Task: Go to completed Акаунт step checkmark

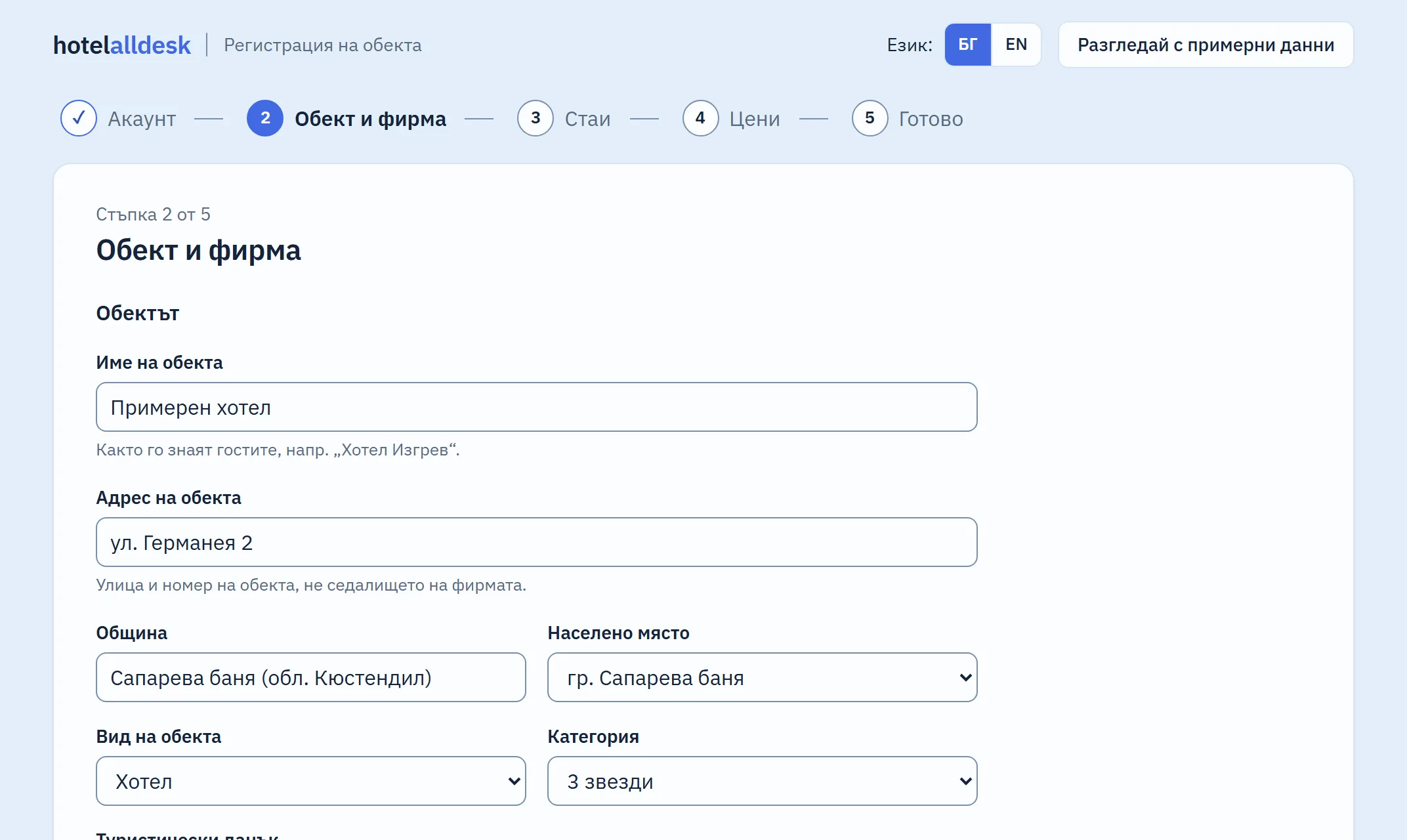Action: click(x=79, y=118)
